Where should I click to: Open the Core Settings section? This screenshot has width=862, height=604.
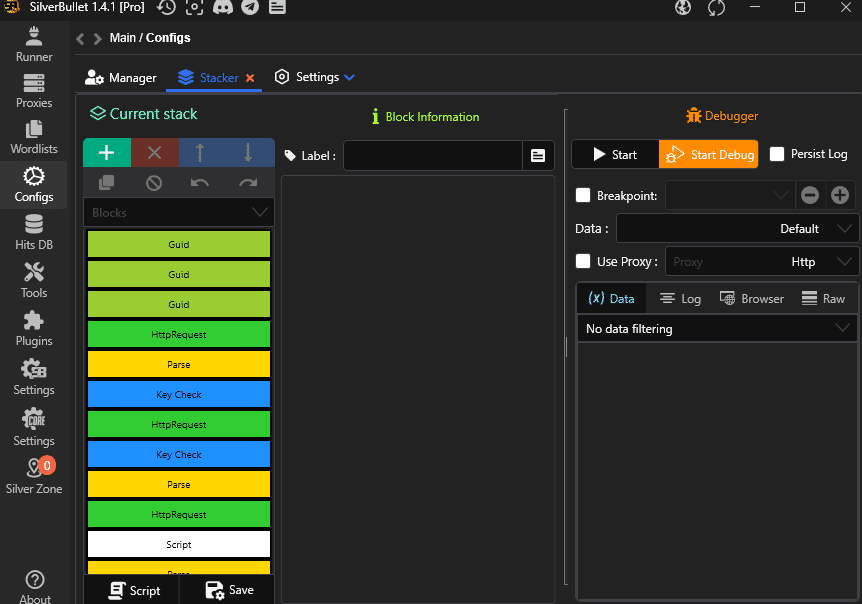(x=34, y=428)
